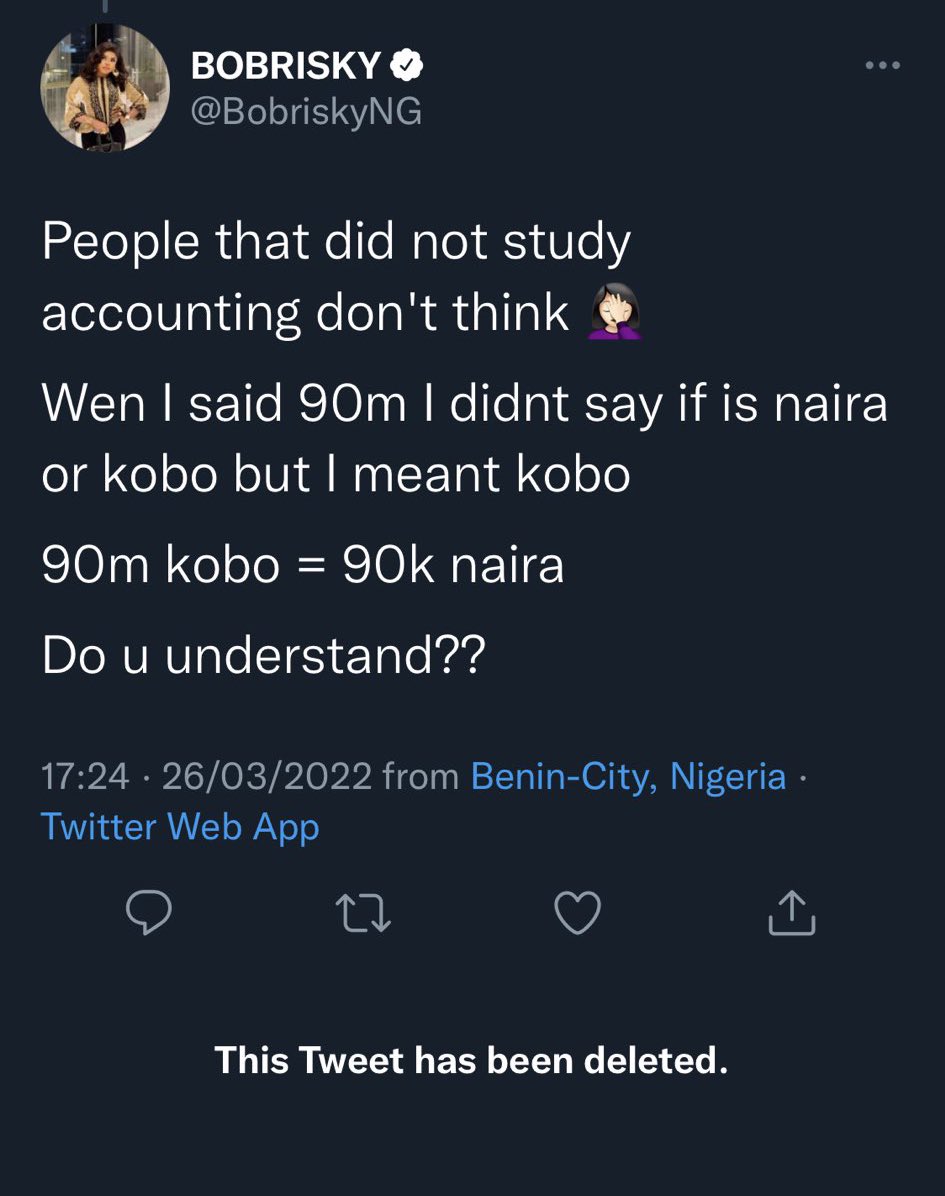Click the line "People that did not study"
945x1196 pixels.
(336, 243)
